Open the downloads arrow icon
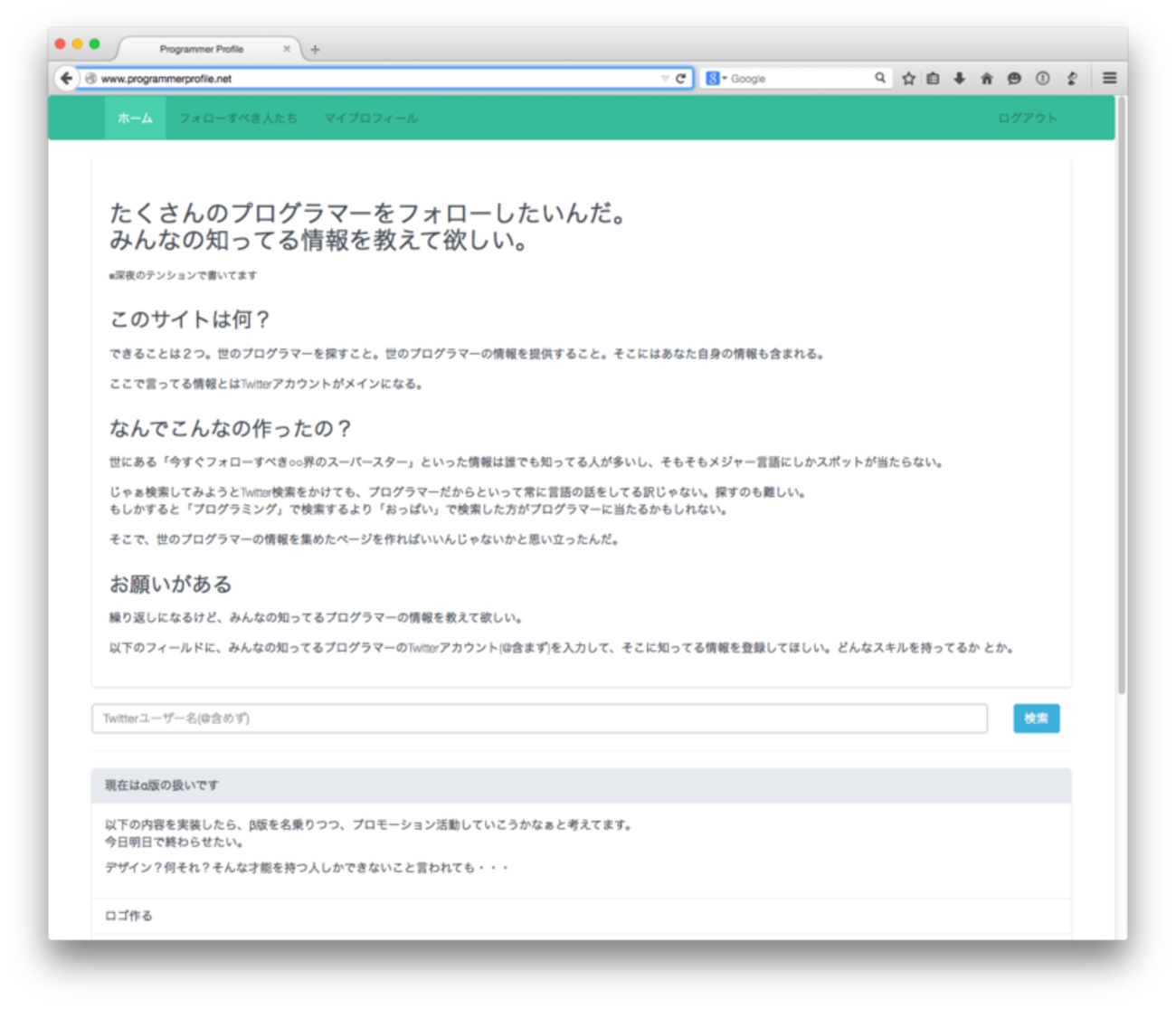 point(960,79)
